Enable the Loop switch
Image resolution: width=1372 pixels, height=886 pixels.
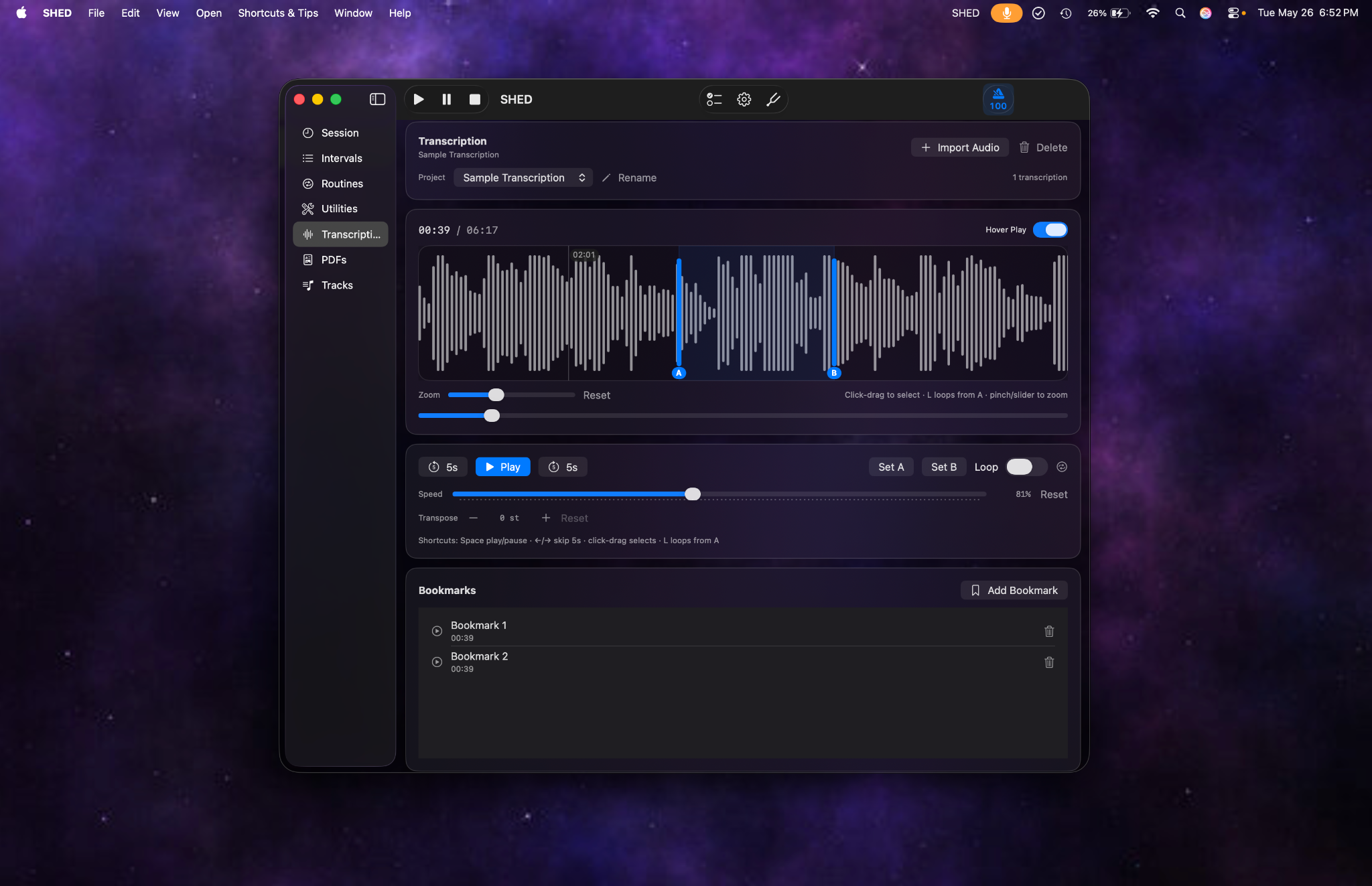1026,467
